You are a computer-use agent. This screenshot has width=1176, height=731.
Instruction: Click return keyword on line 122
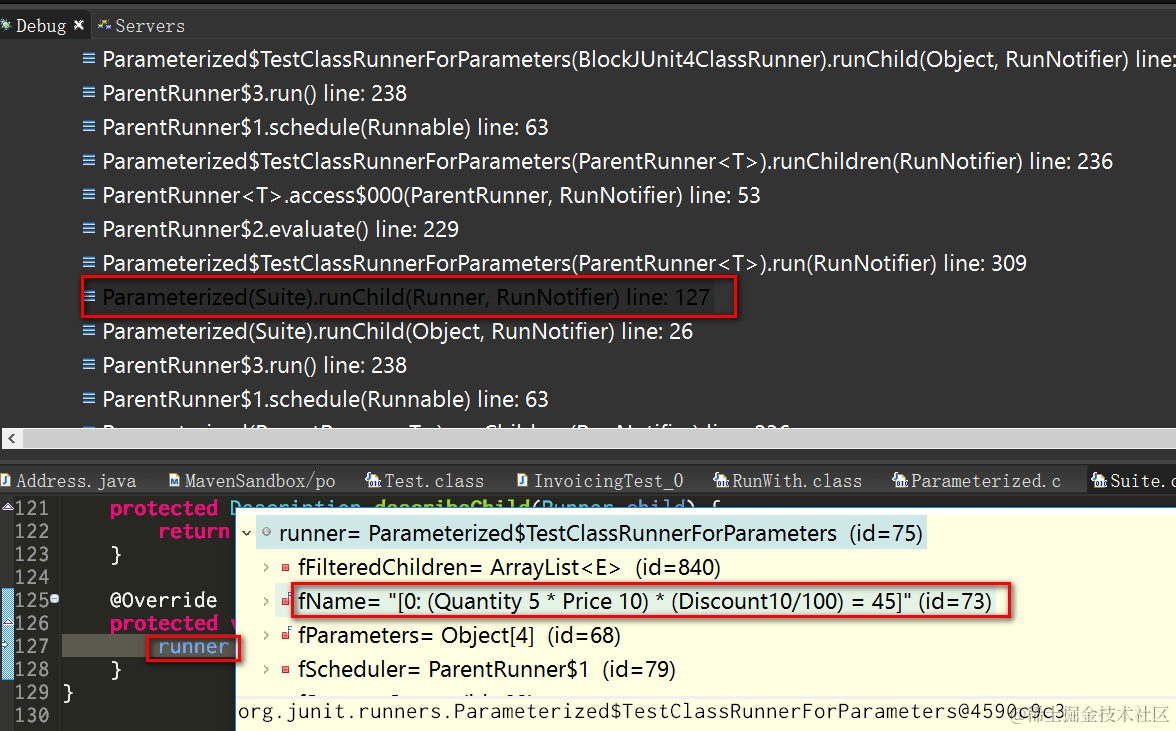click(194, 532)
